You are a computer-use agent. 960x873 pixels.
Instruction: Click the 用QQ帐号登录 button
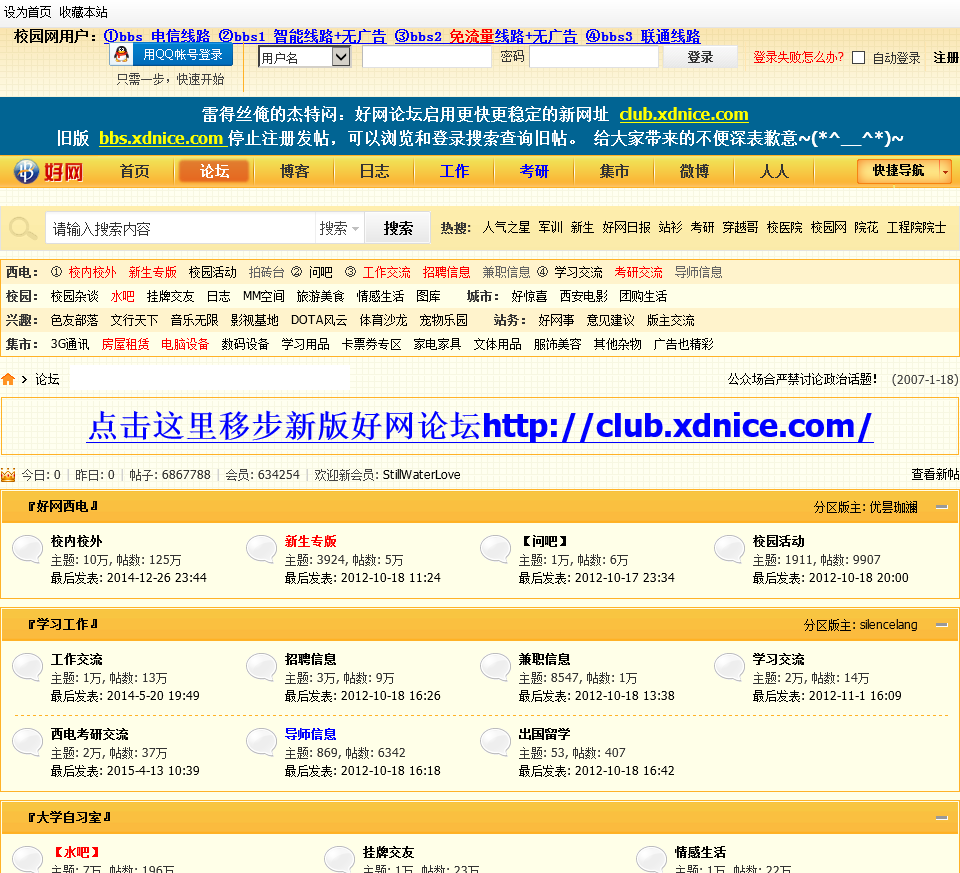[x=171, y=54]
